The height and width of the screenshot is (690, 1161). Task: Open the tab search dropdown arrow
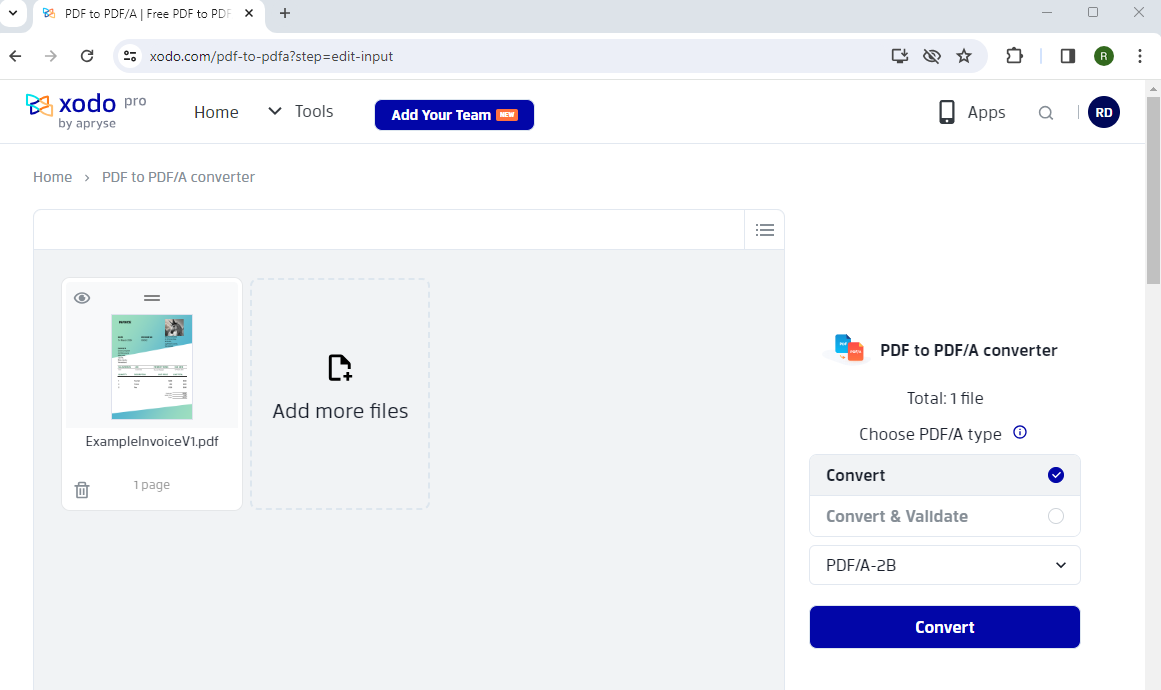13,13
